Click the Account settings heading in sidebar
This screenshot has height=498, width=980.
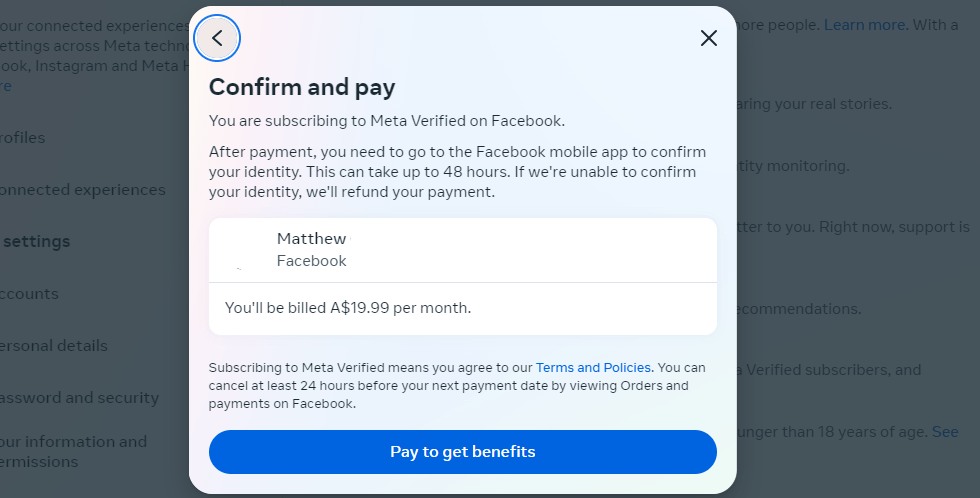coord(35,242)
